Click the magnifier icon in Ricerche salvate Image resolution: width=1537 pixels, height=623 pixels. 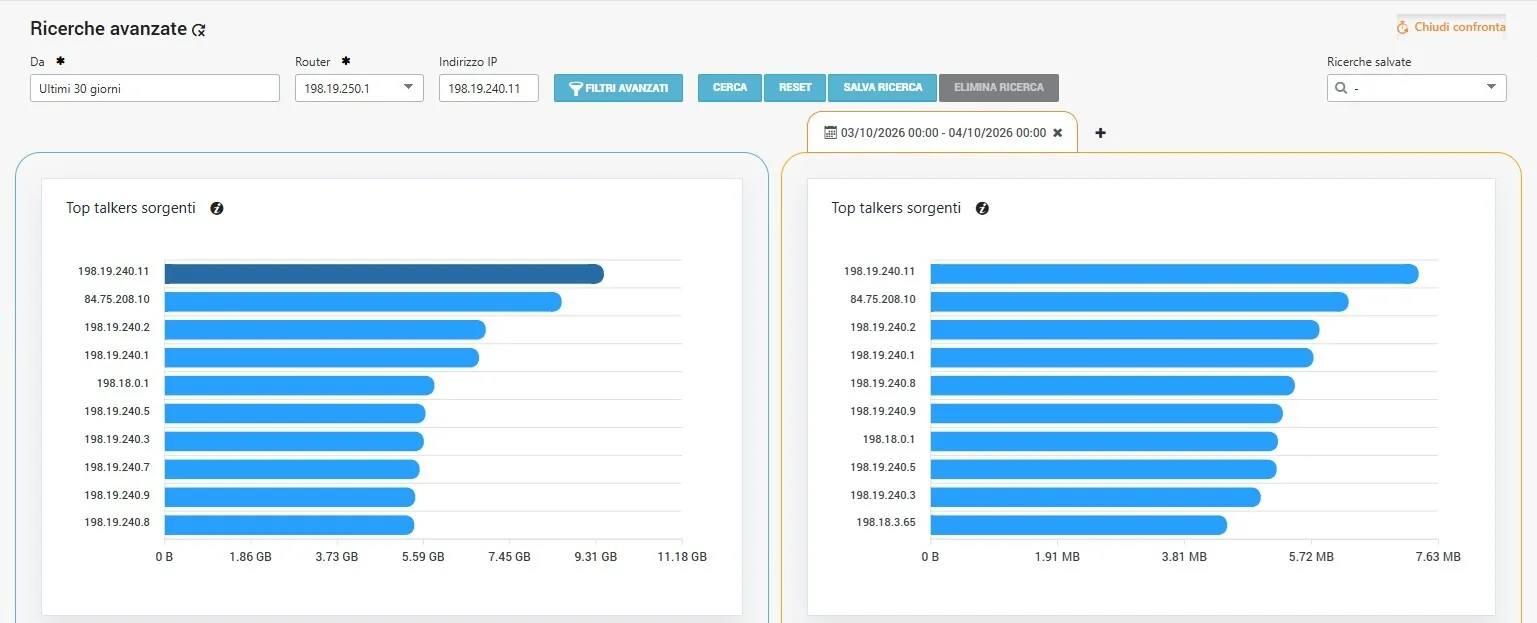point(1340,88)
